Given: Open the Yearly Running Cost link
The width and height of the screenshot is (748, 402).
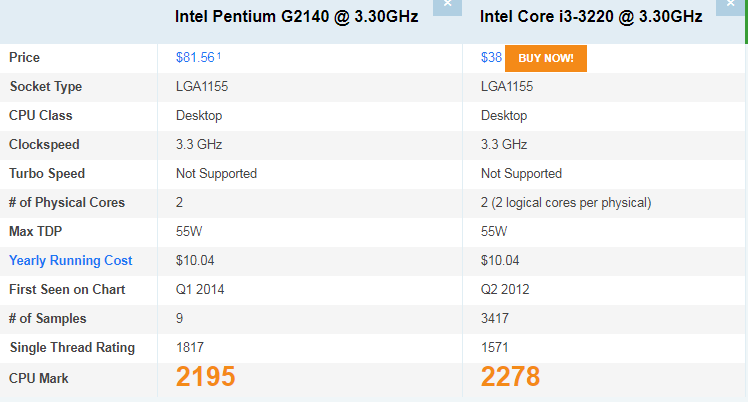Looking at the screenshot, I should (71, 260).
